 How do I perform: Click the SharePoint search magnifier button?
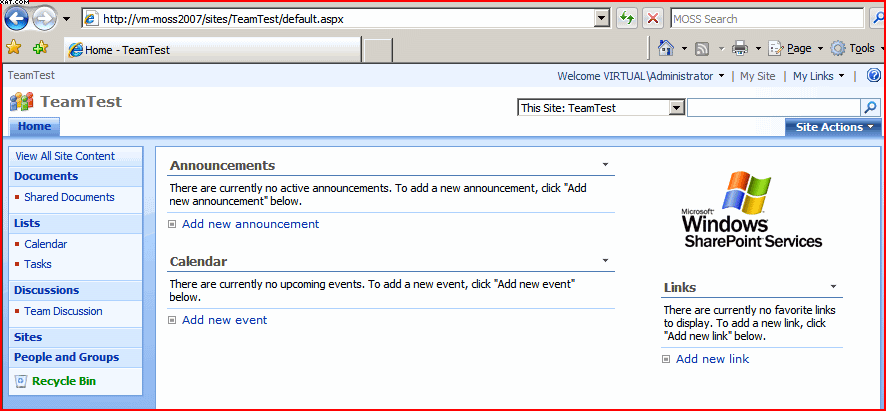pyautogui.click(x=871, y=108)
